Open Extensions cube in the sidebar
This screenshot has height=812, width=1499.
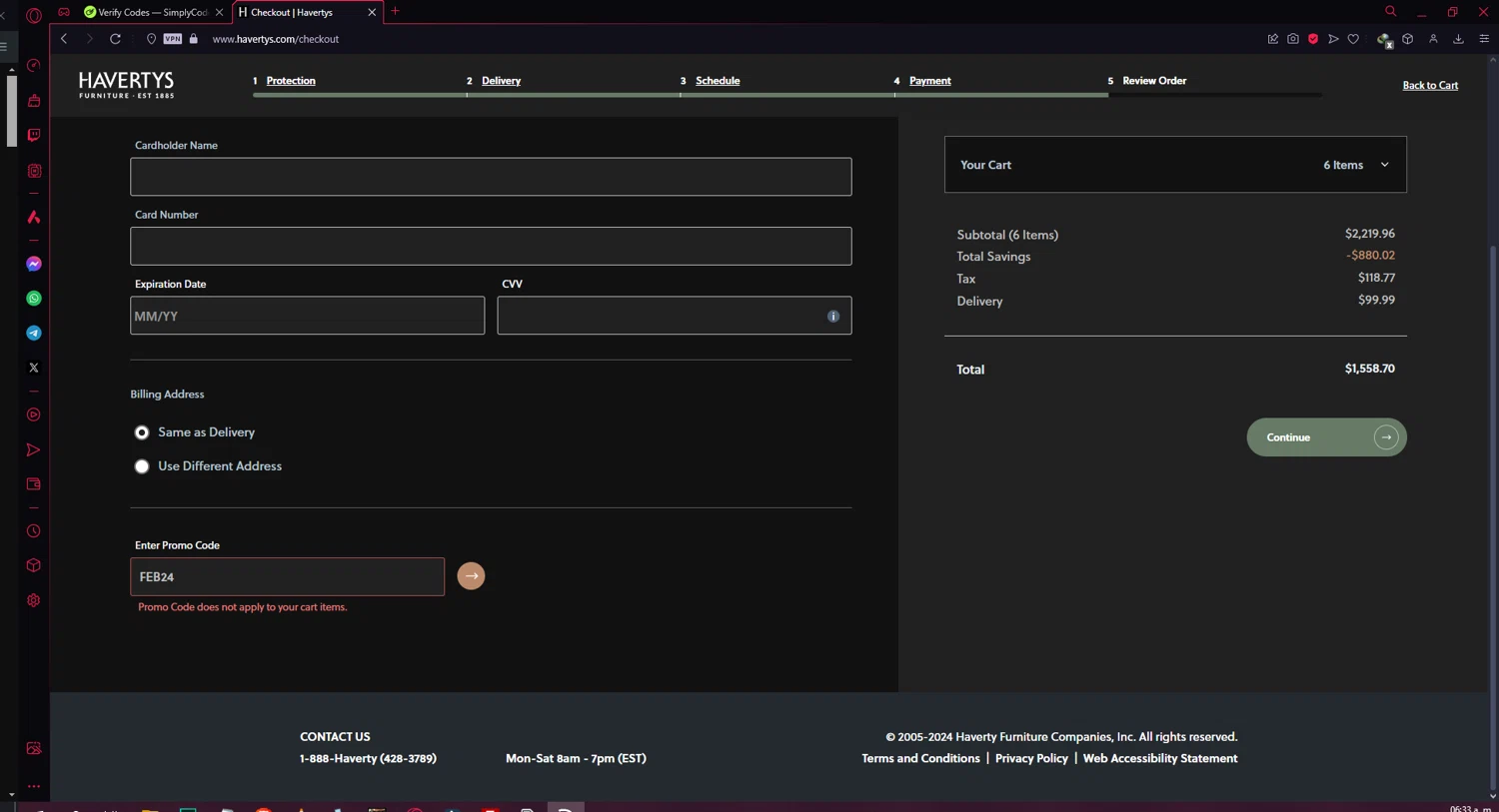coord(34,565)
